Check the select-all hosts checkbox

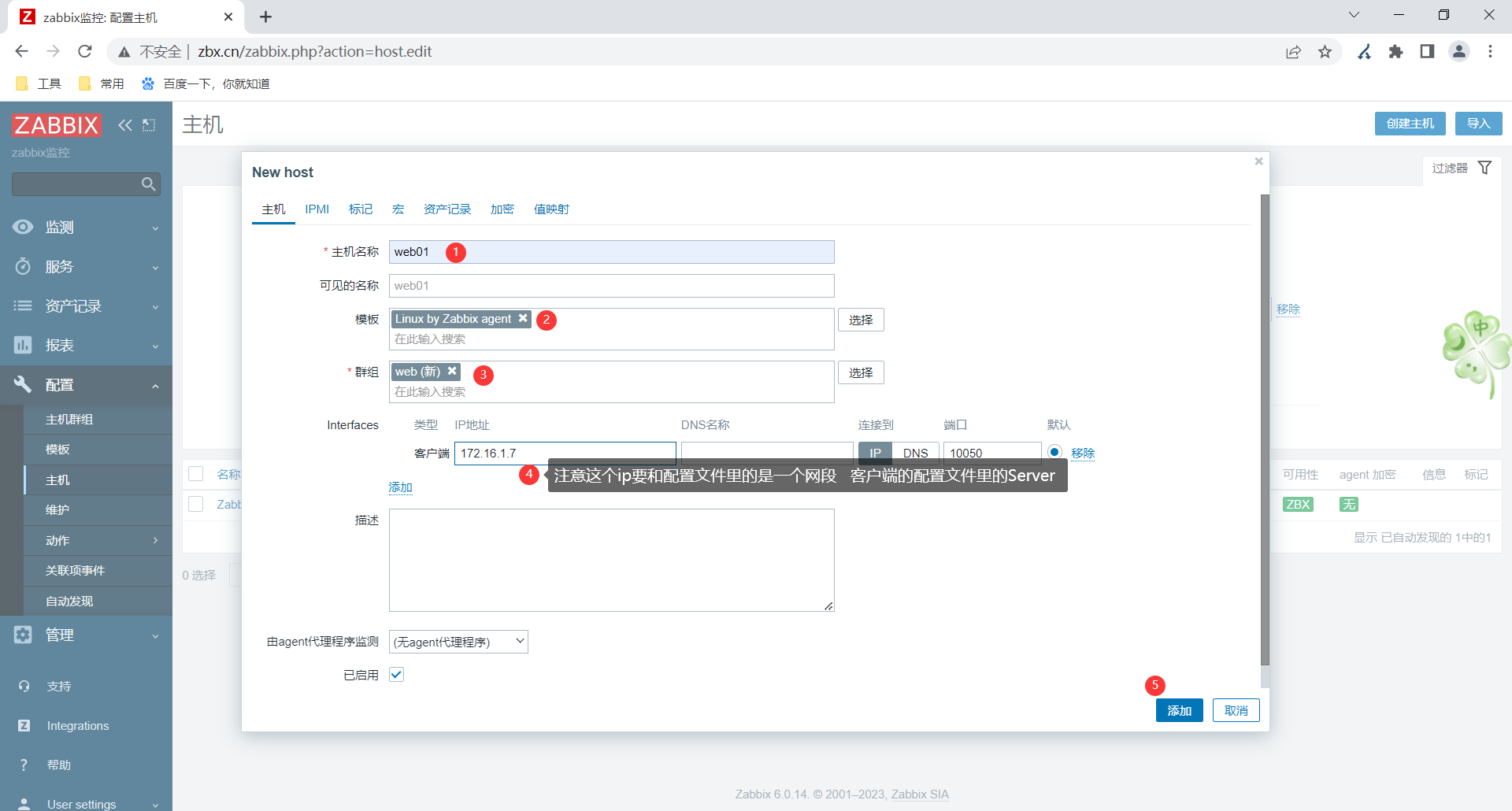[x=196, y=474]
